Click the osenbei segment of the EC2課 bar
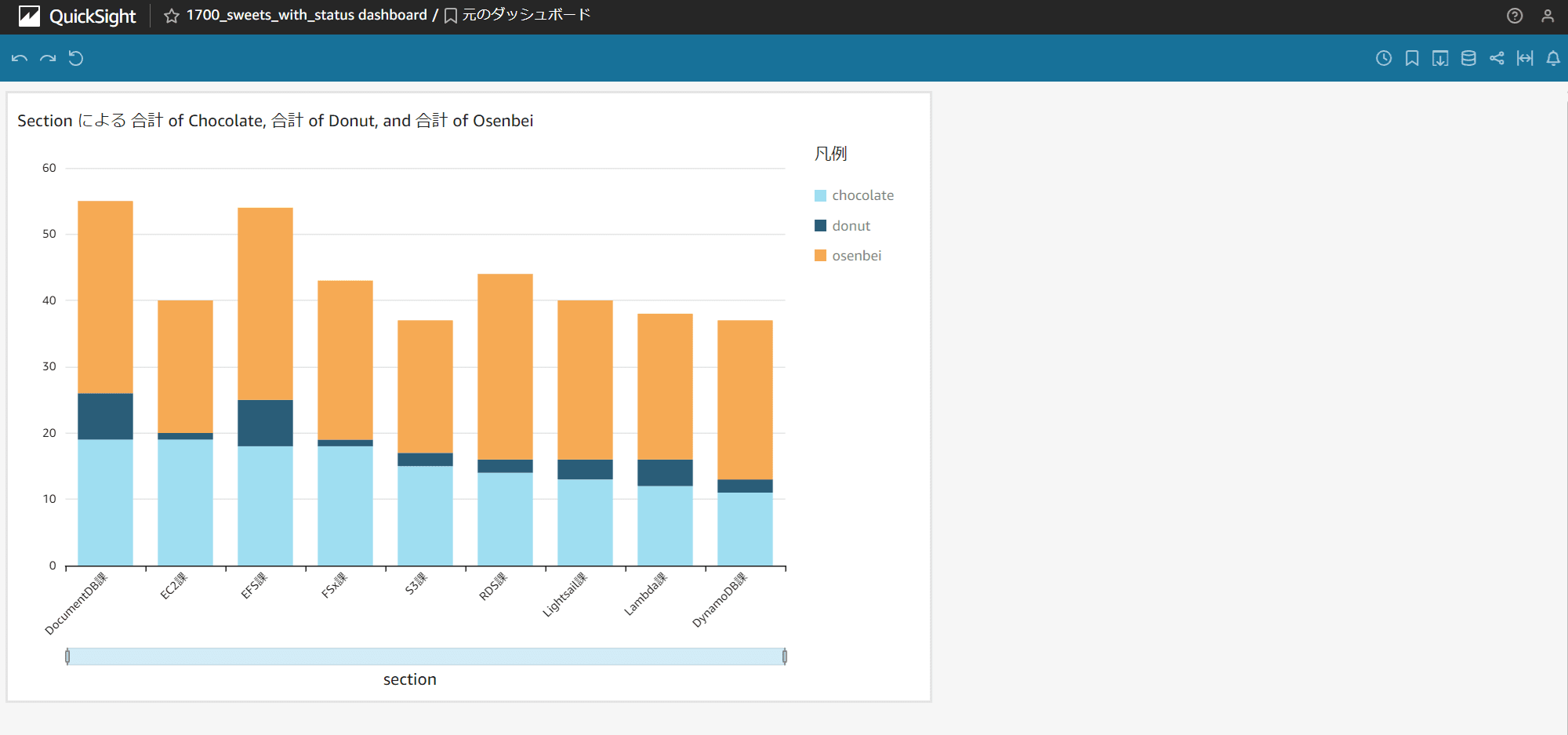 185,367
